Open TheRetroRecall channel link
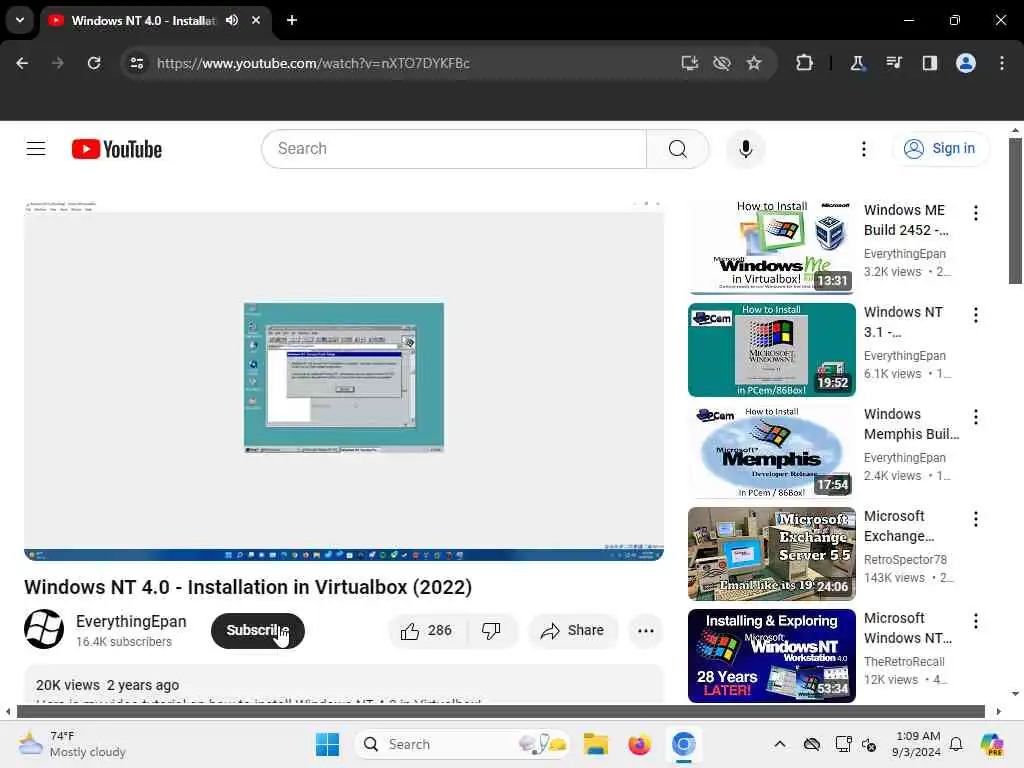 coord(904,662)
